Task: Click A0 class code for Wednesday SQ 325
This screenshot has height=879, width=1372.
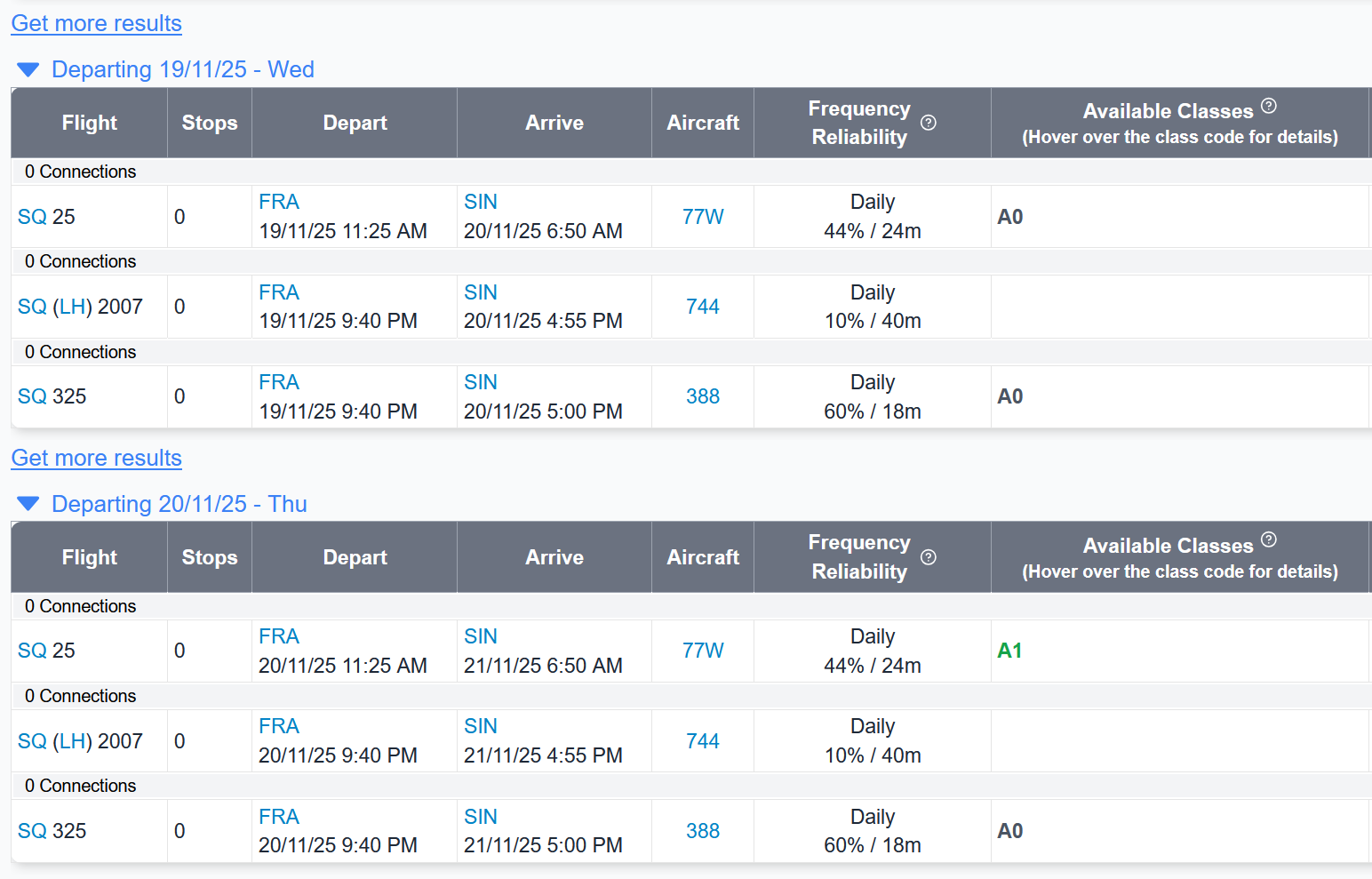Action: (1009, 396)
